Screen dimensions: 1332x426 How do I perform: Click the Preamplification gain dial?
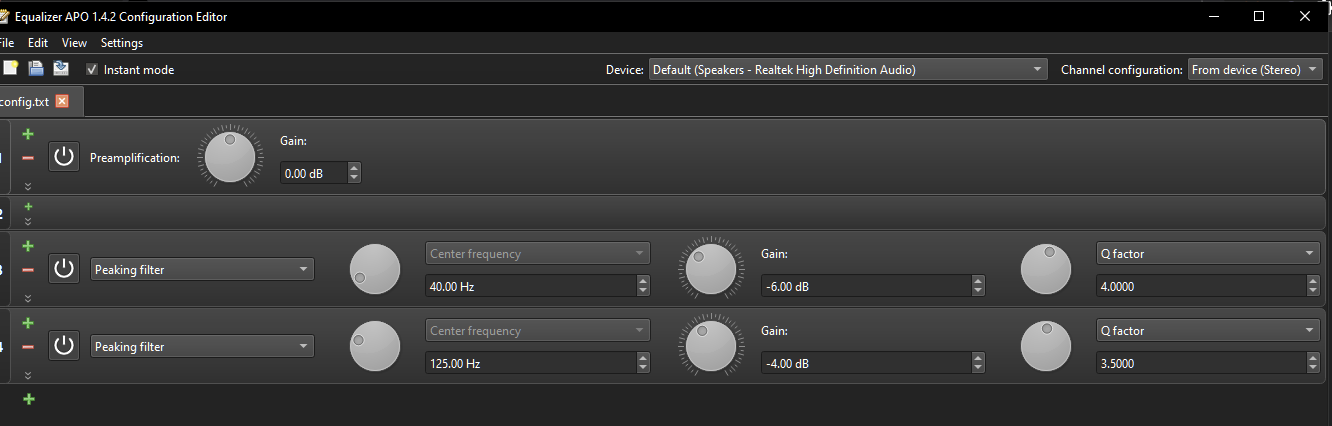point(230,157)
